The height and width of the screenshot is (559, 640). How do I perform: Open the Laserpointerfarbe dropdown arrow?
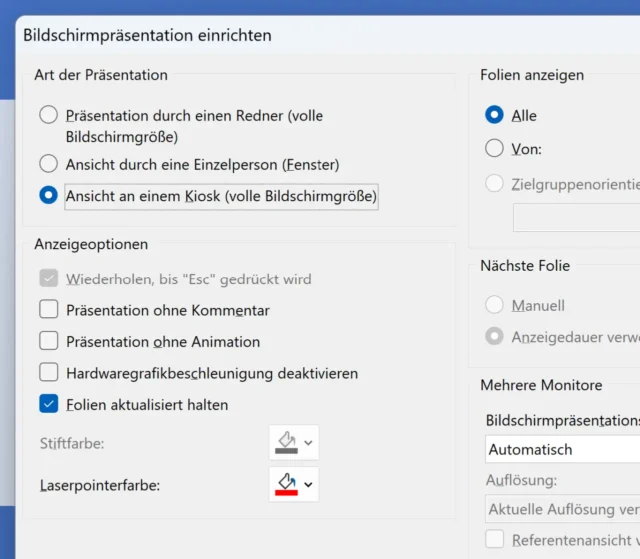tap(309, 485)
